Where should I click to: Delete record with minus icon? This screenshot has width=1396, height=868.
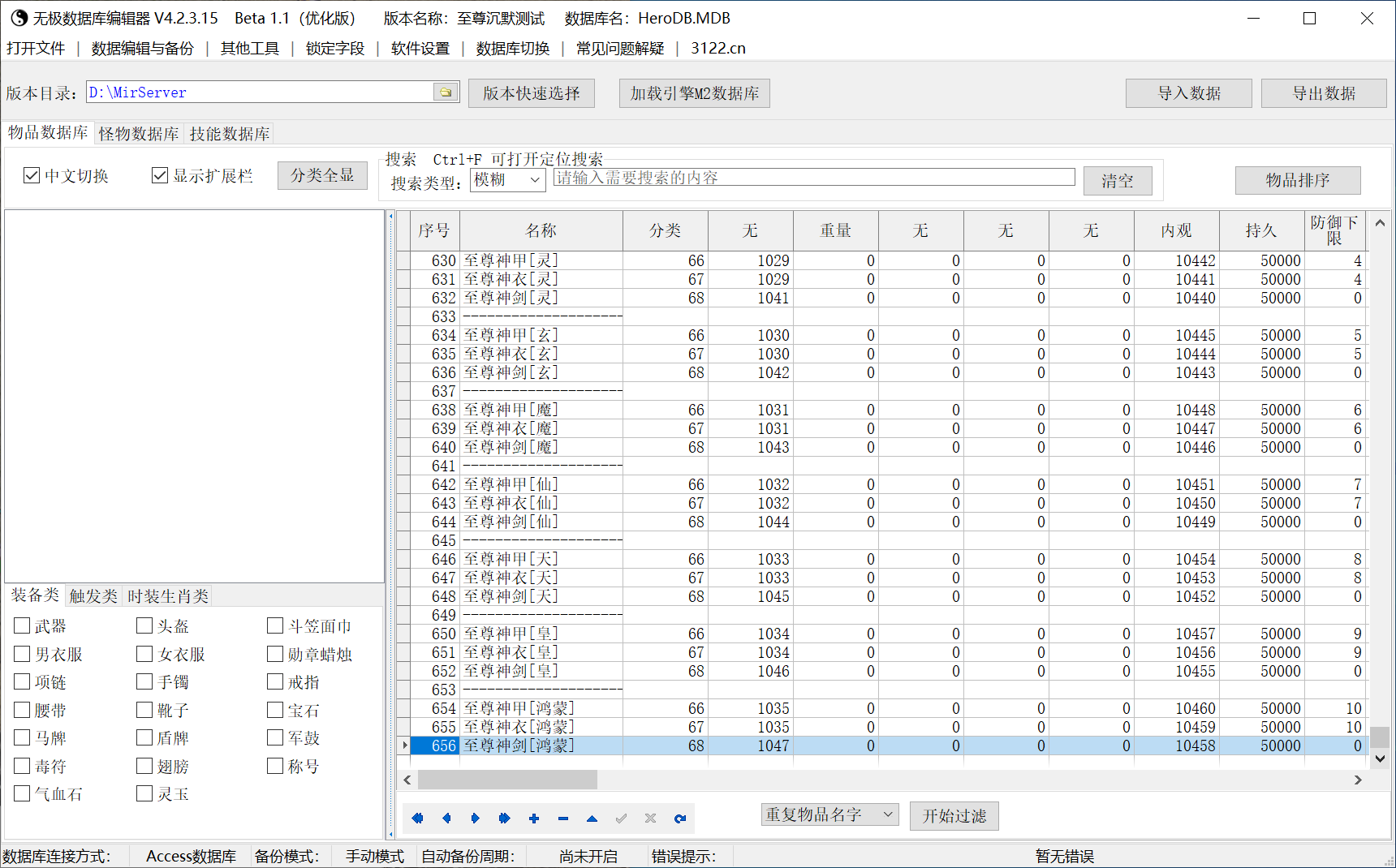pyautogui.click(x=563, y=819)
